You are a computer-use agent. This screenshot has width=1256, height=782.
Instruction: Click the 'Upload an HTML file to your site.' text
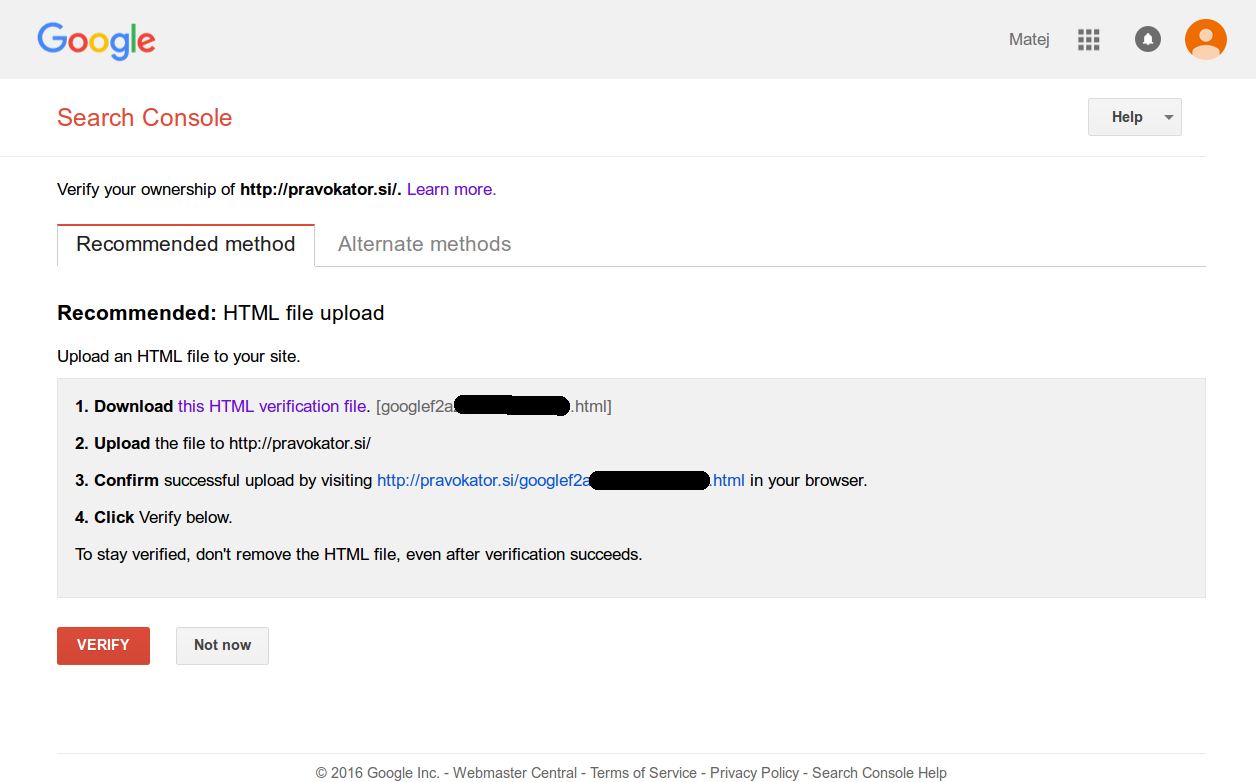coord(179,356)
